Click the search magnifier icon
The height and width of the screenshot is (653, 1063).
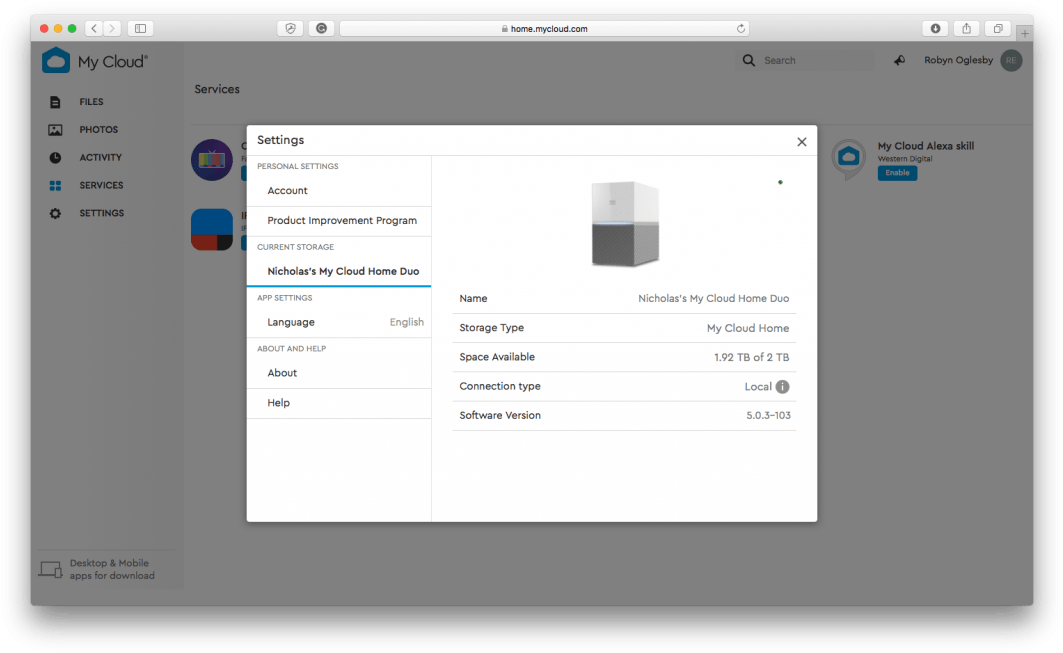(x=748, y=60)
